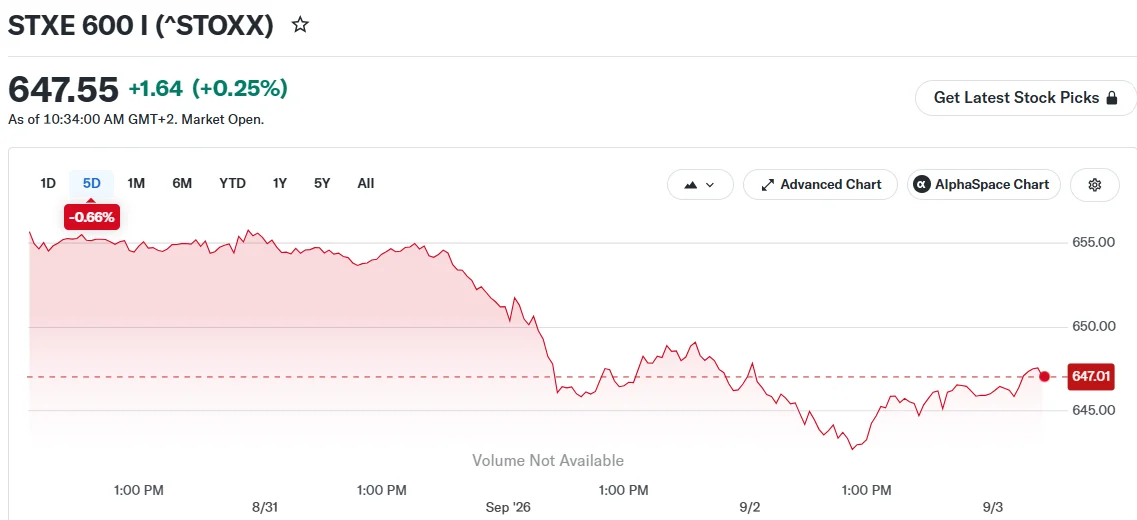
Task: Select the 1Y time range
Action: (x=279, y=183)
